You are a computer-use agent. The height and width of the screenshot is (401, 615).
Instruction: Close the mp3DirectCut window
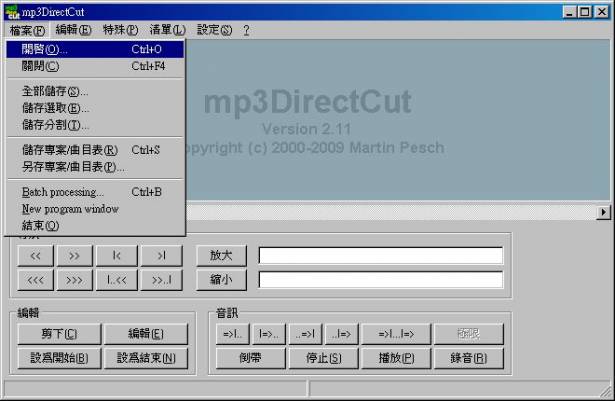click(x=602, y=12)
